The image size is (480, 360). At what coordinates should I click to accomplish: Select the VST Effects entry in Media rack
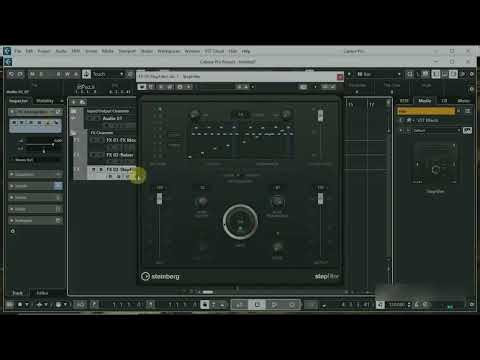click(x=427, y=120)
